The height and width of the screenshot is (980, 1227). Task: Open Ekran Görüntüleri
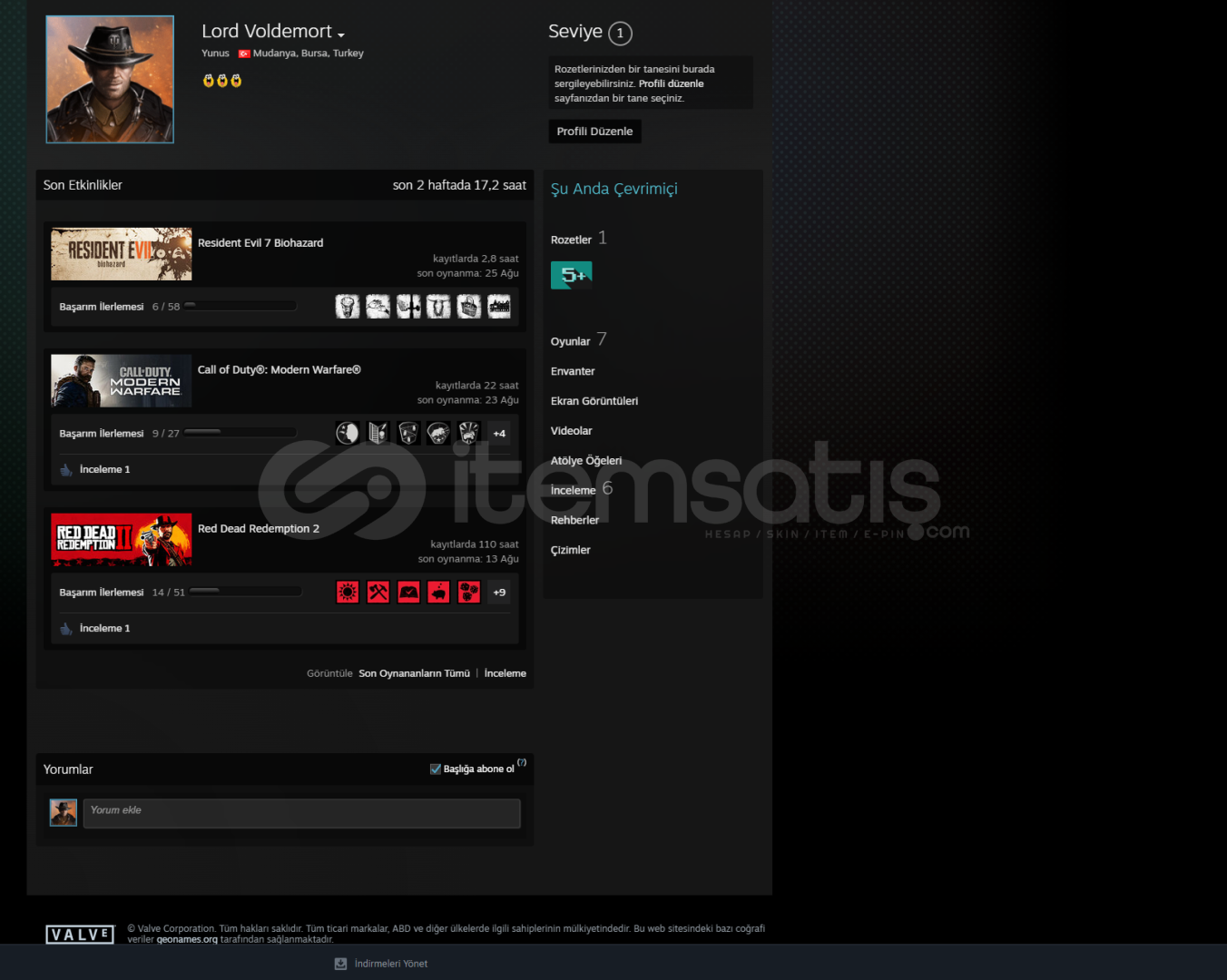click(x=594, y=401)
